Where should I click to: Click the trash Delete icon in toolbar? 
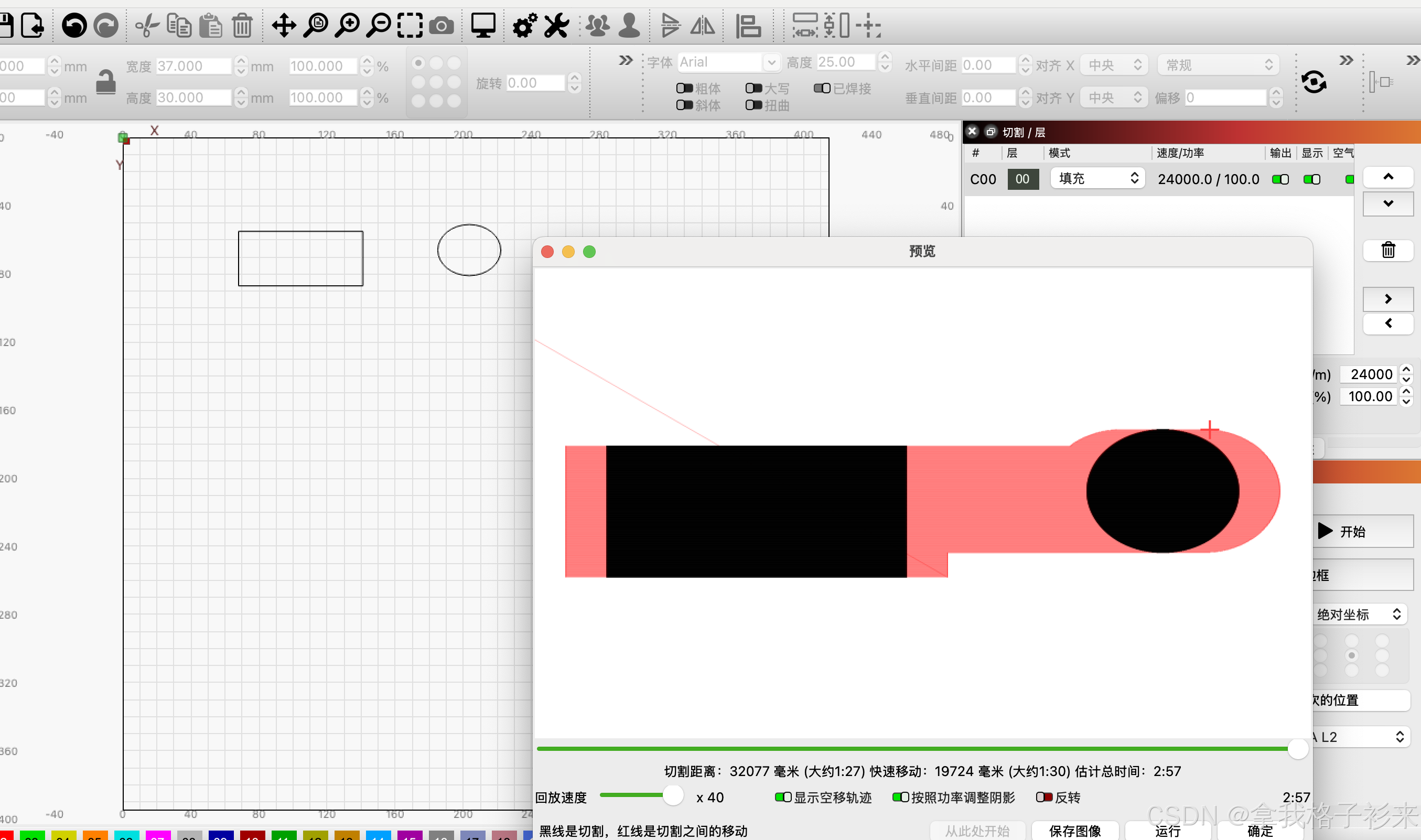242,26
